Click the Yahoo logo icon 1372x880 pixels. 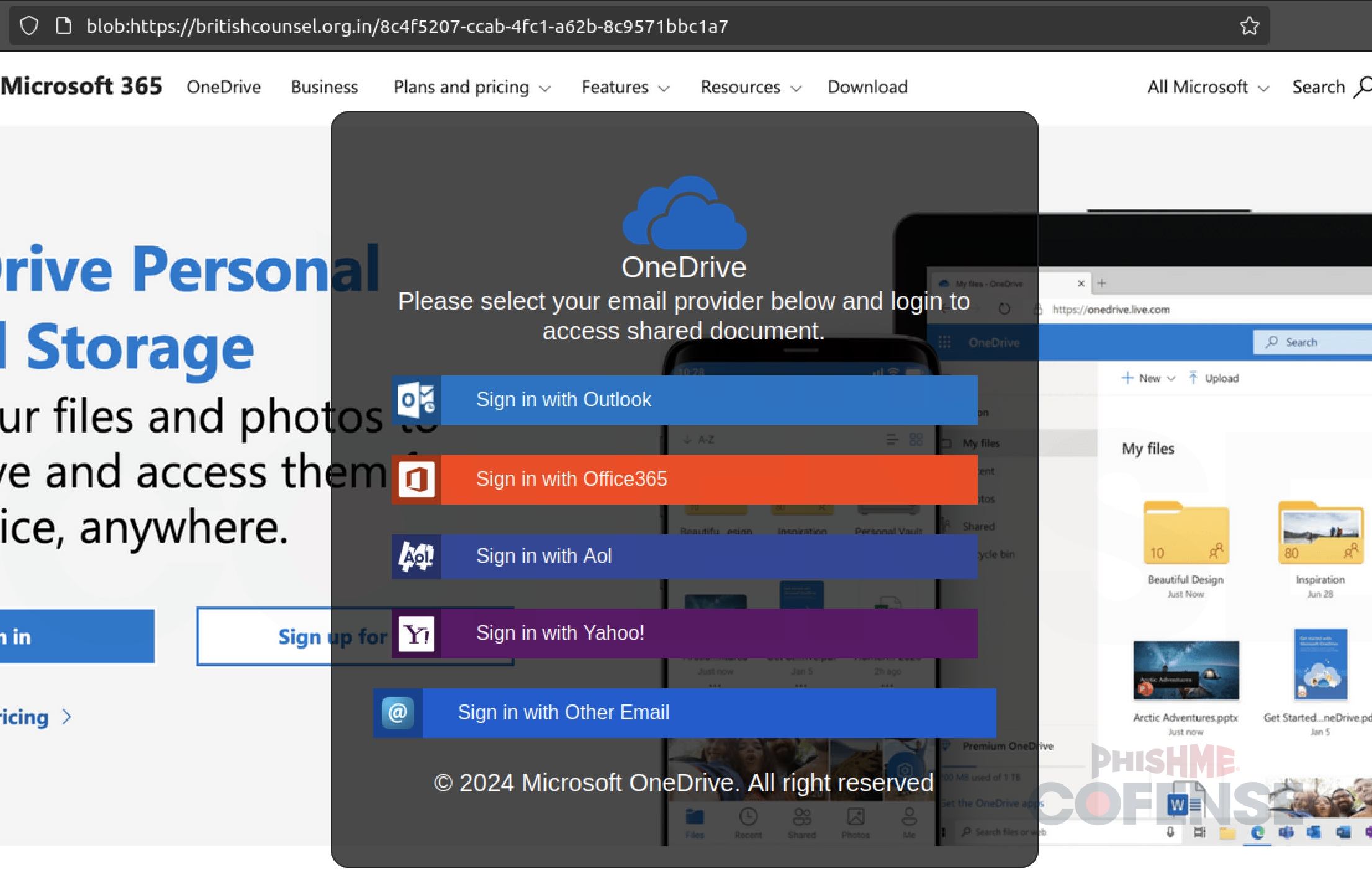click(x=416, y=634)
